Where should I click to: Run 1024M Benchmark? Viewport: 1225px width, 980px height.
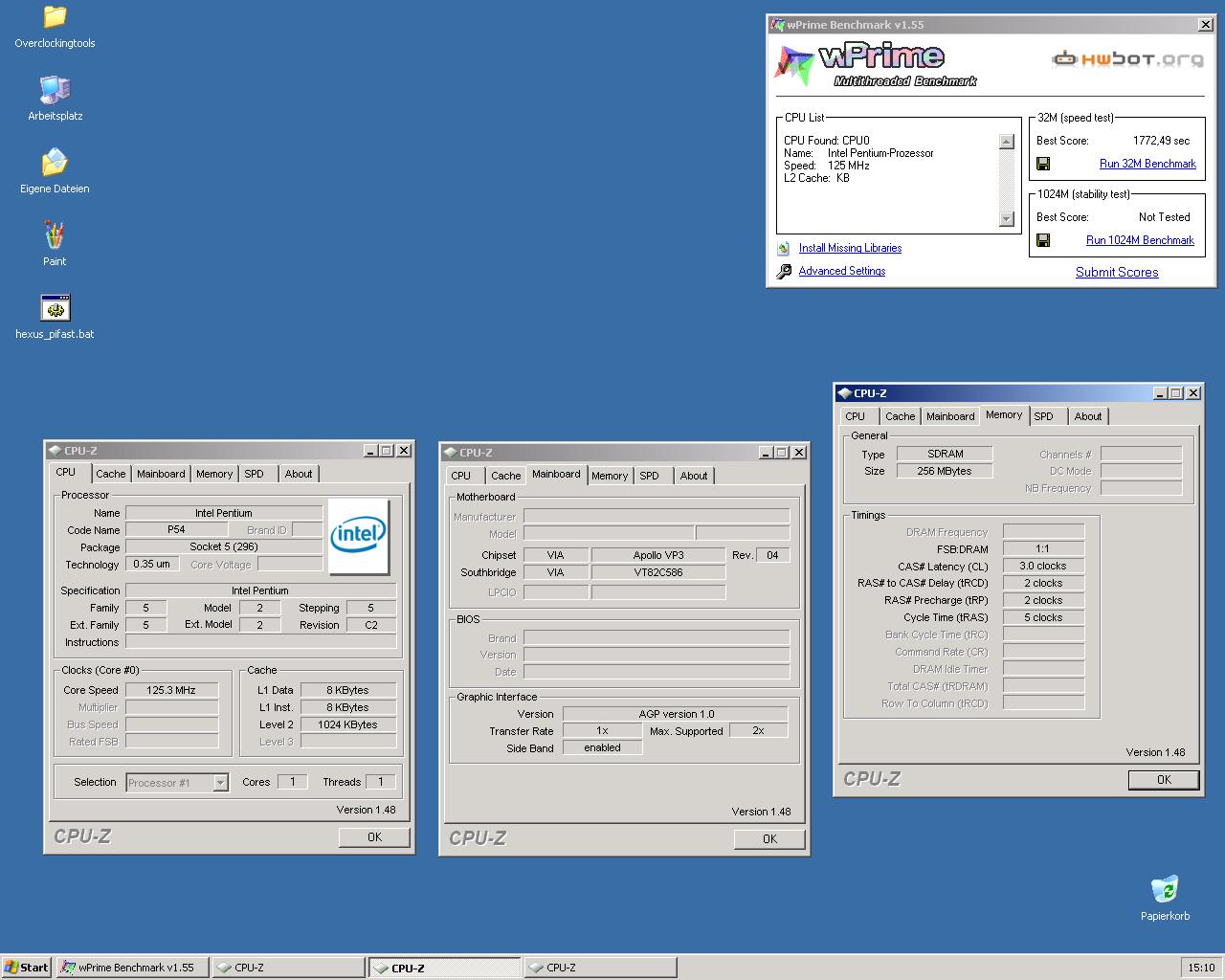[1140, 240]
